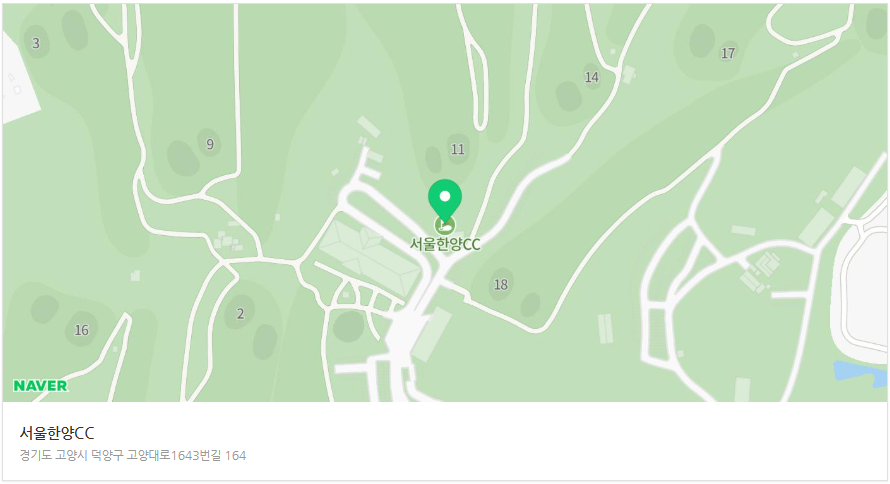Select golf hole marker 16
Screen dimensions: 890x484
click(x=82, y=330)
